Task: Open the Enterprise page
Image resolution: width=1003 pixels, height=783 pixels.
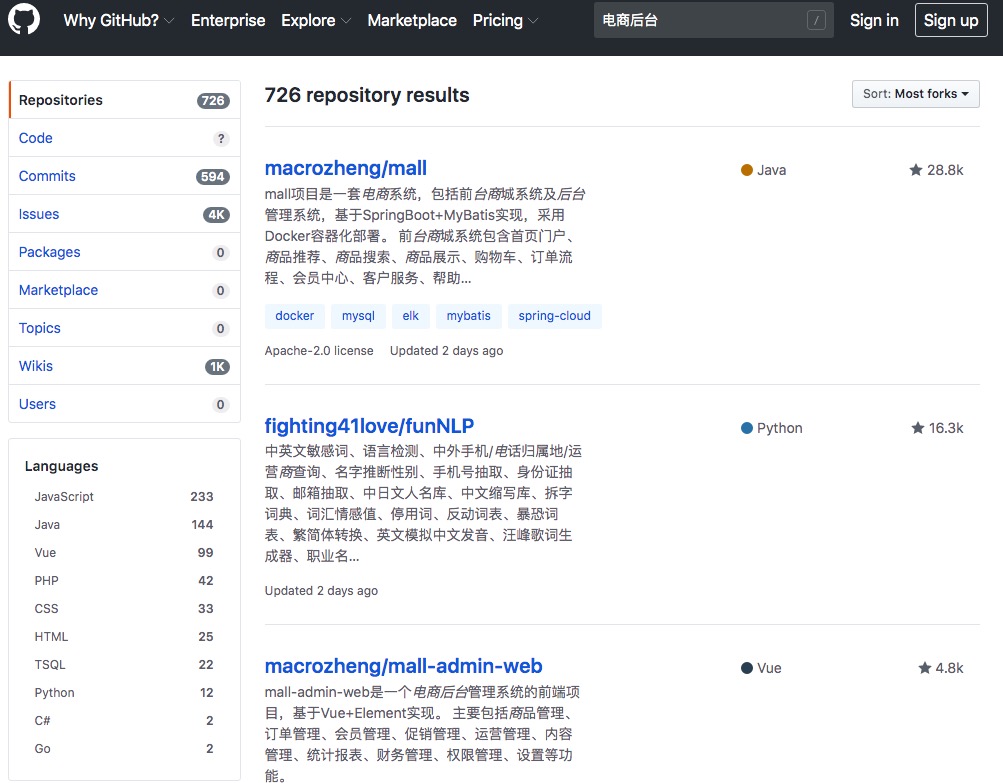Action: (228, 20)
